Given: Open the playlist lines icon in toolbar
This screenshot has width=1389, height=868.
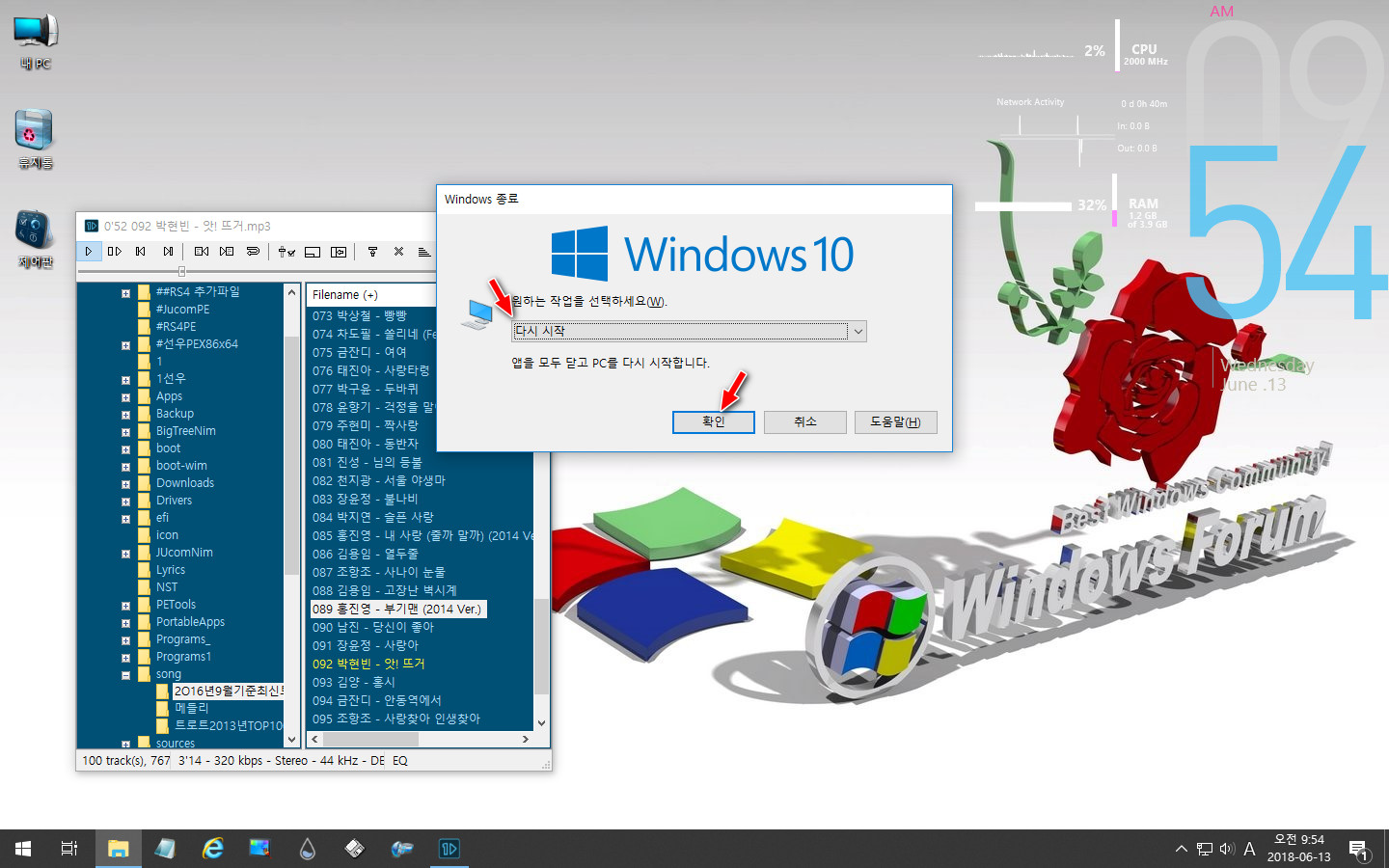Looking at the screenshot, I should (x=424, y=251).
